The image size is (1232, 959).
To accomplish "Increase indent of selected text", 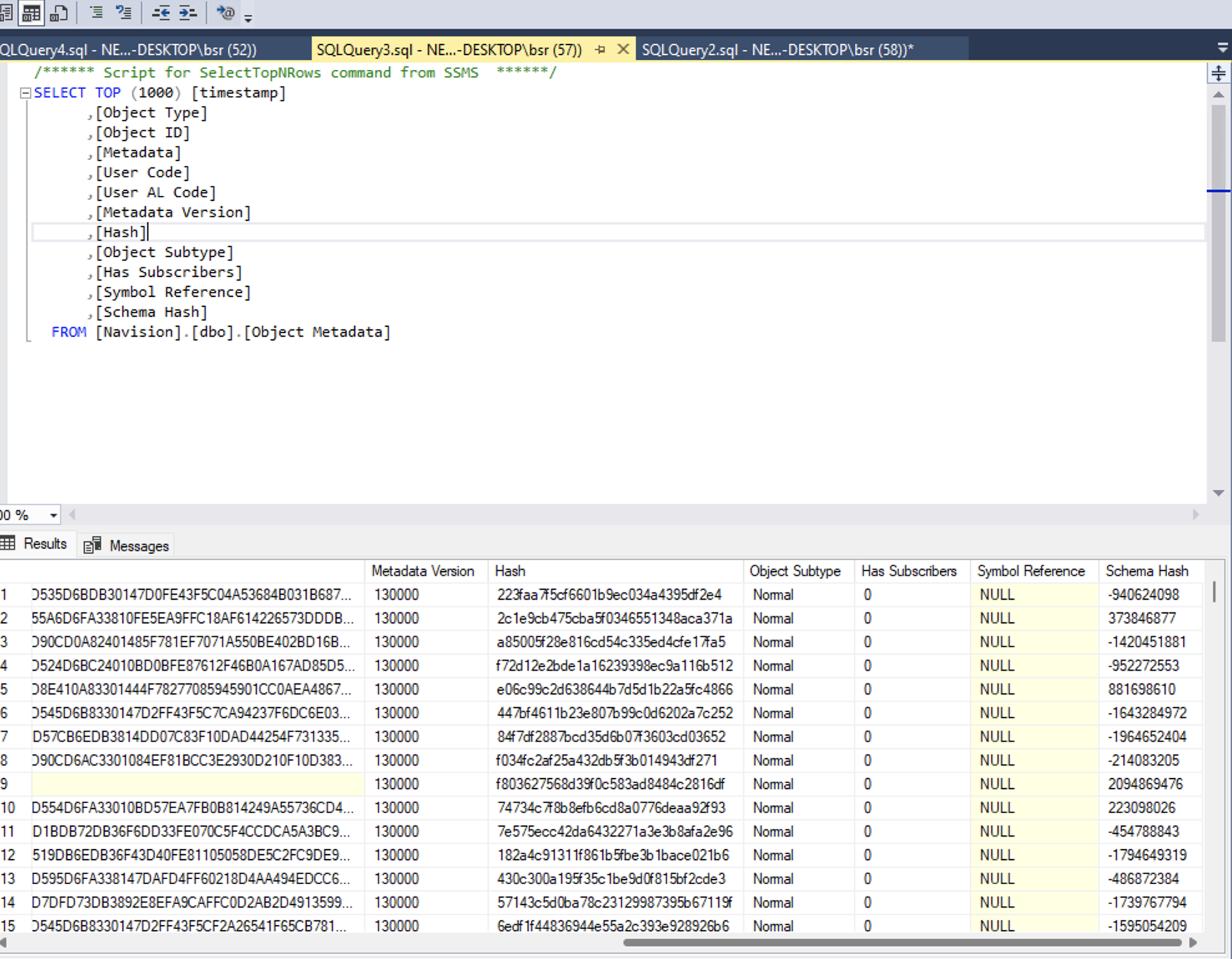I will click(188, 12).
